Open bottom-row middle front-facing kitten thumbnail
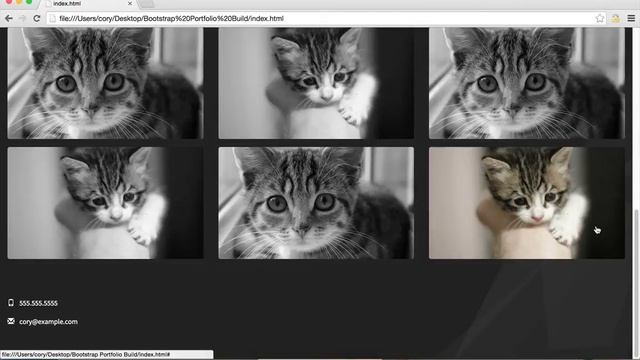The height and width of the screenshot is (360, 640). point(316,203)
